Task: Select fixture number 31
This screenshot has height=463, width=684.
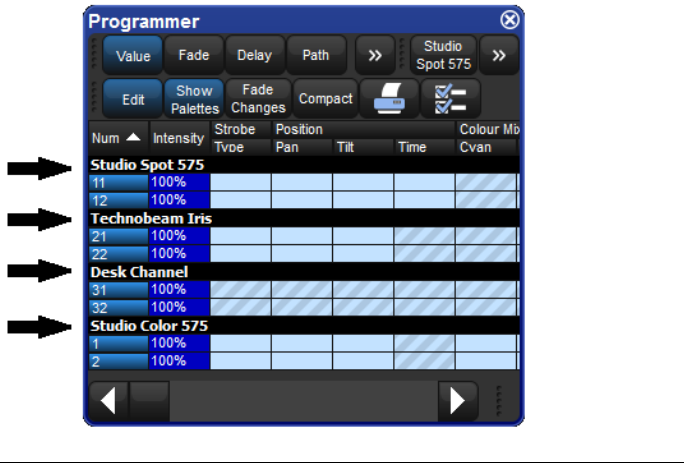Action: [119, 290]
